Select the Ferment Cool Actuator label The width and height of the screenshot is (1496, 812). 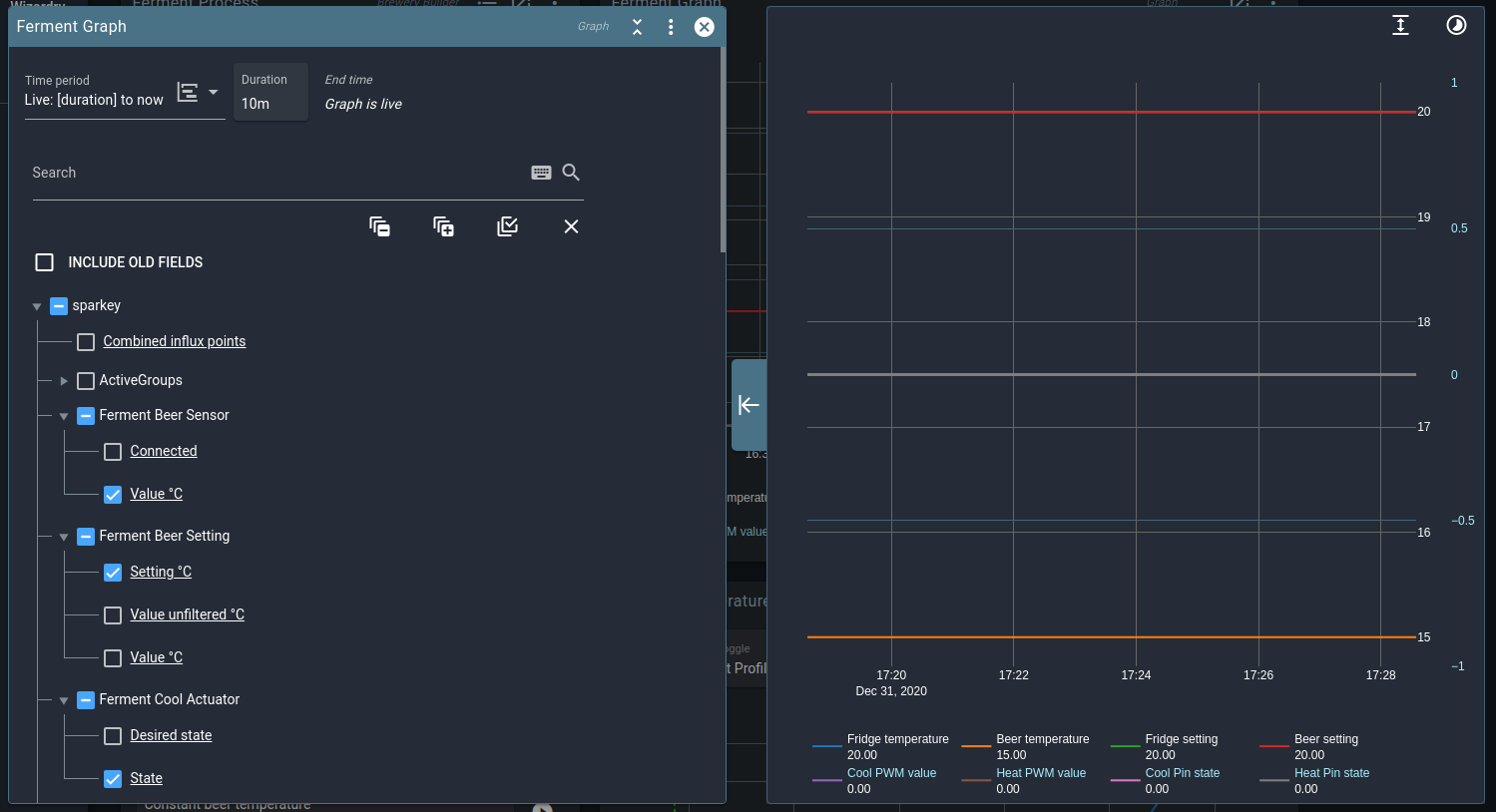170,699
